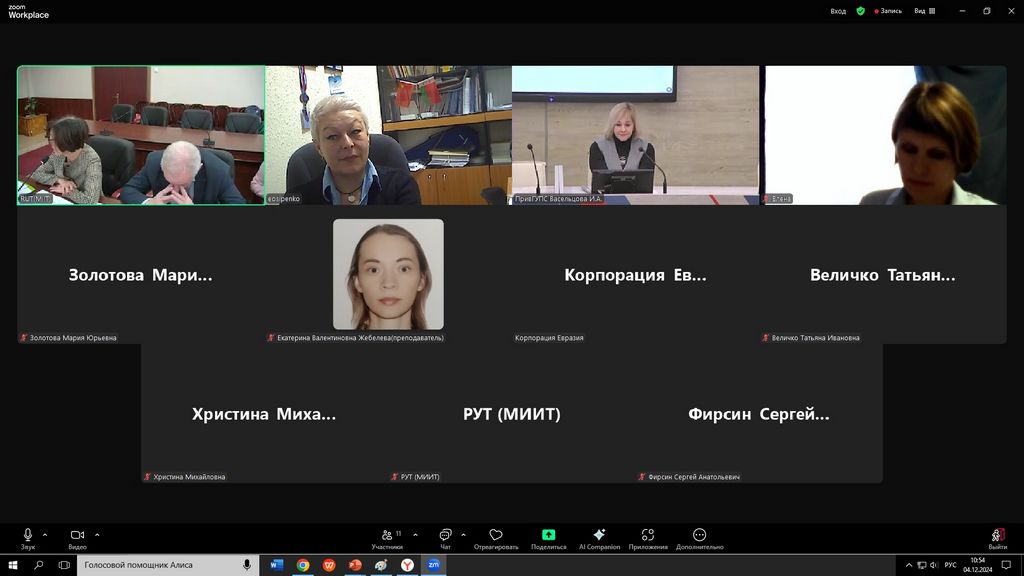This screenshot has width=1024, height=576.
Task: Toggle the camera (Видео) button
Action: click(x=77, y=536)
